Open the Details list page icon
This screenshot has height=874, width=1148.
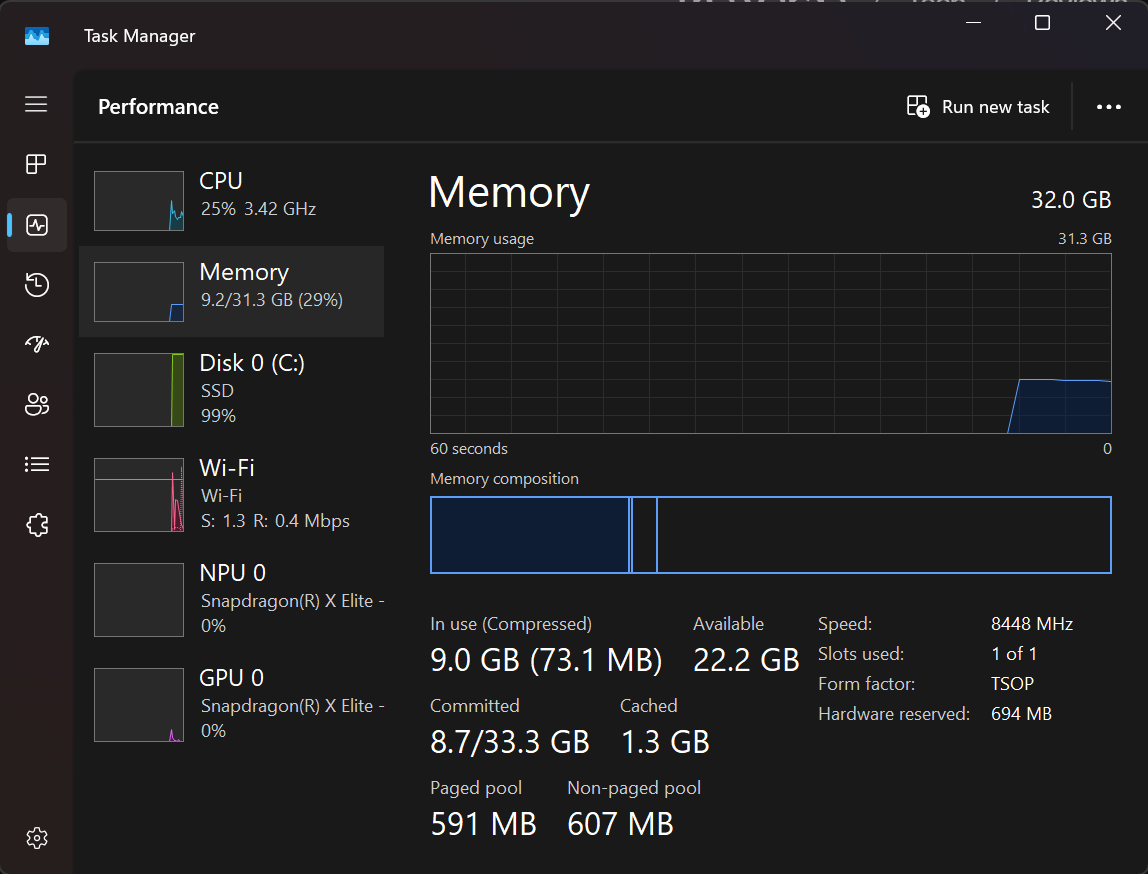(x=37, y=464)
